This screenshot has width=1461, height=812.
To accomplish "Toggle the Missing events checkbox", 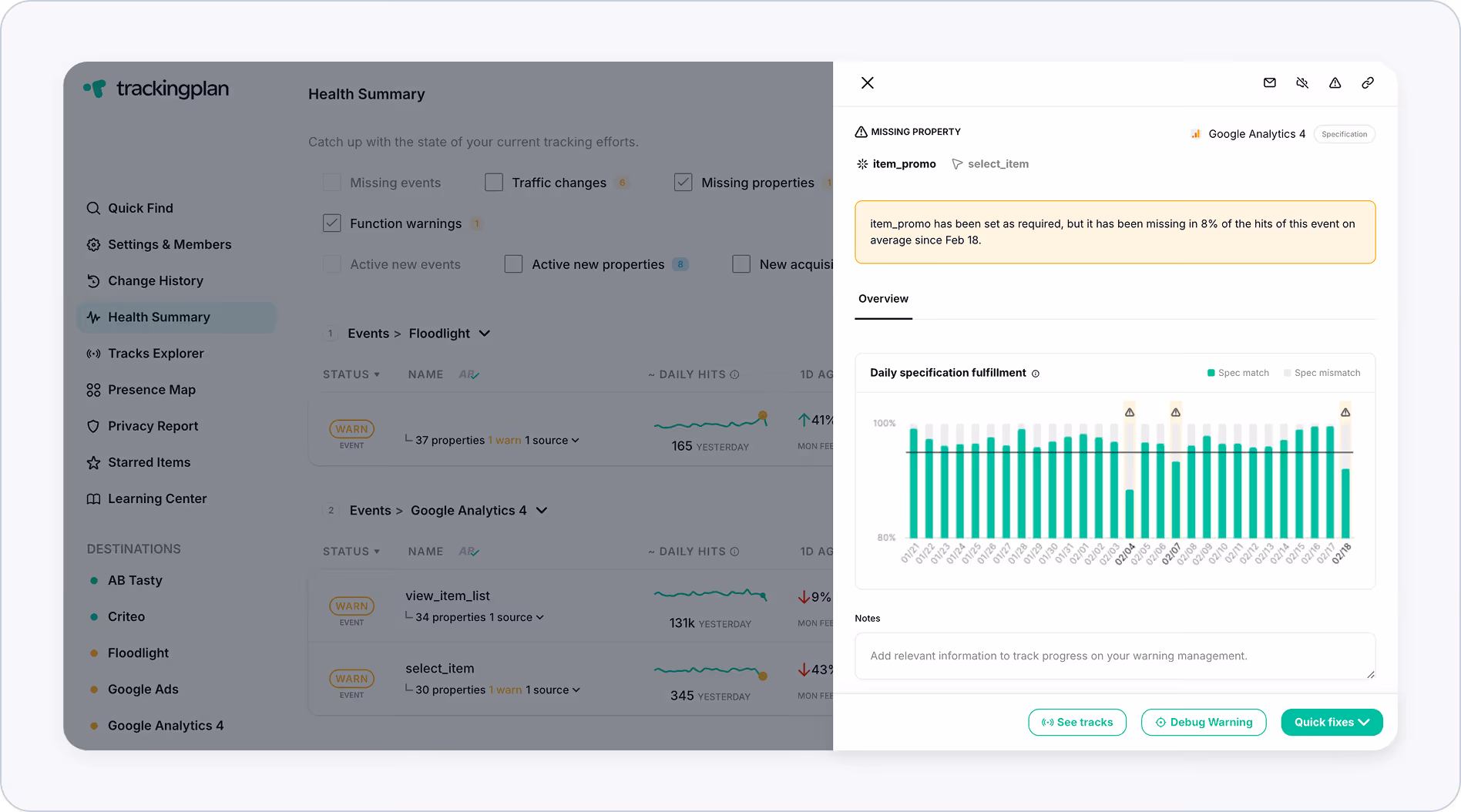I will [x=331, y=183].
